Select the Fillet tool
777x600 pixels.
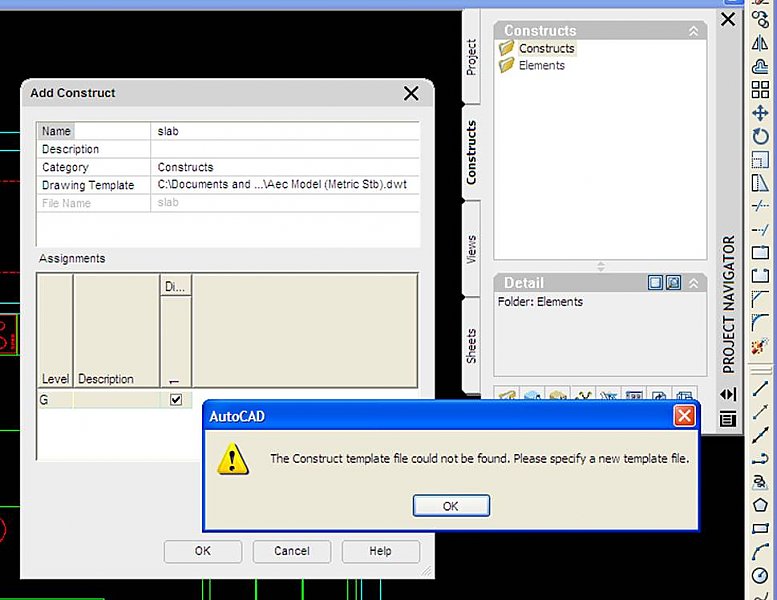(x=760, y=322)
